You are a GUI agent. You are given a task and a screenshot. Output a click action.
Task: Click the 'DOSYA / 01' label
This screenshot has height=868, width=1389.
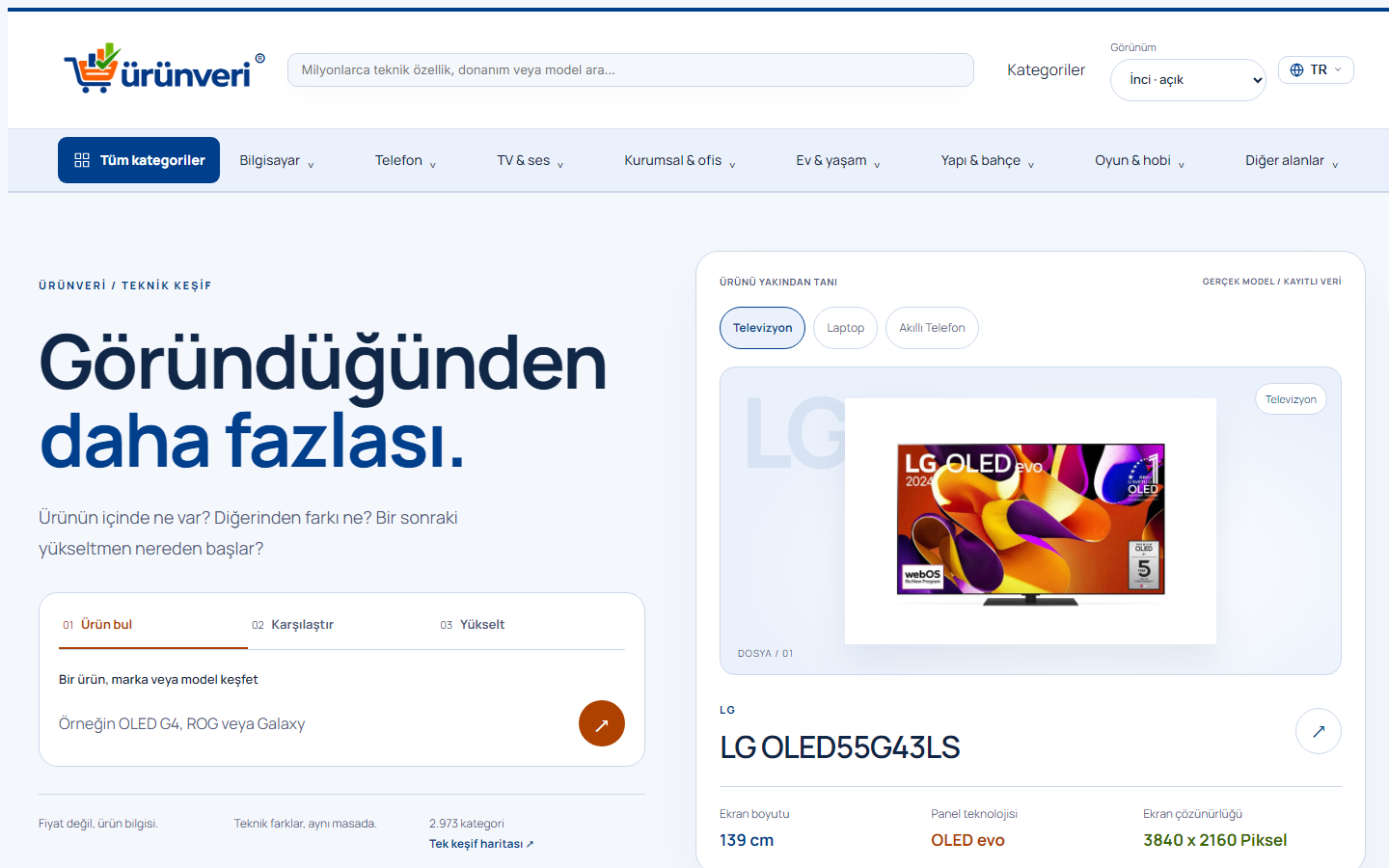click(766, 654)
